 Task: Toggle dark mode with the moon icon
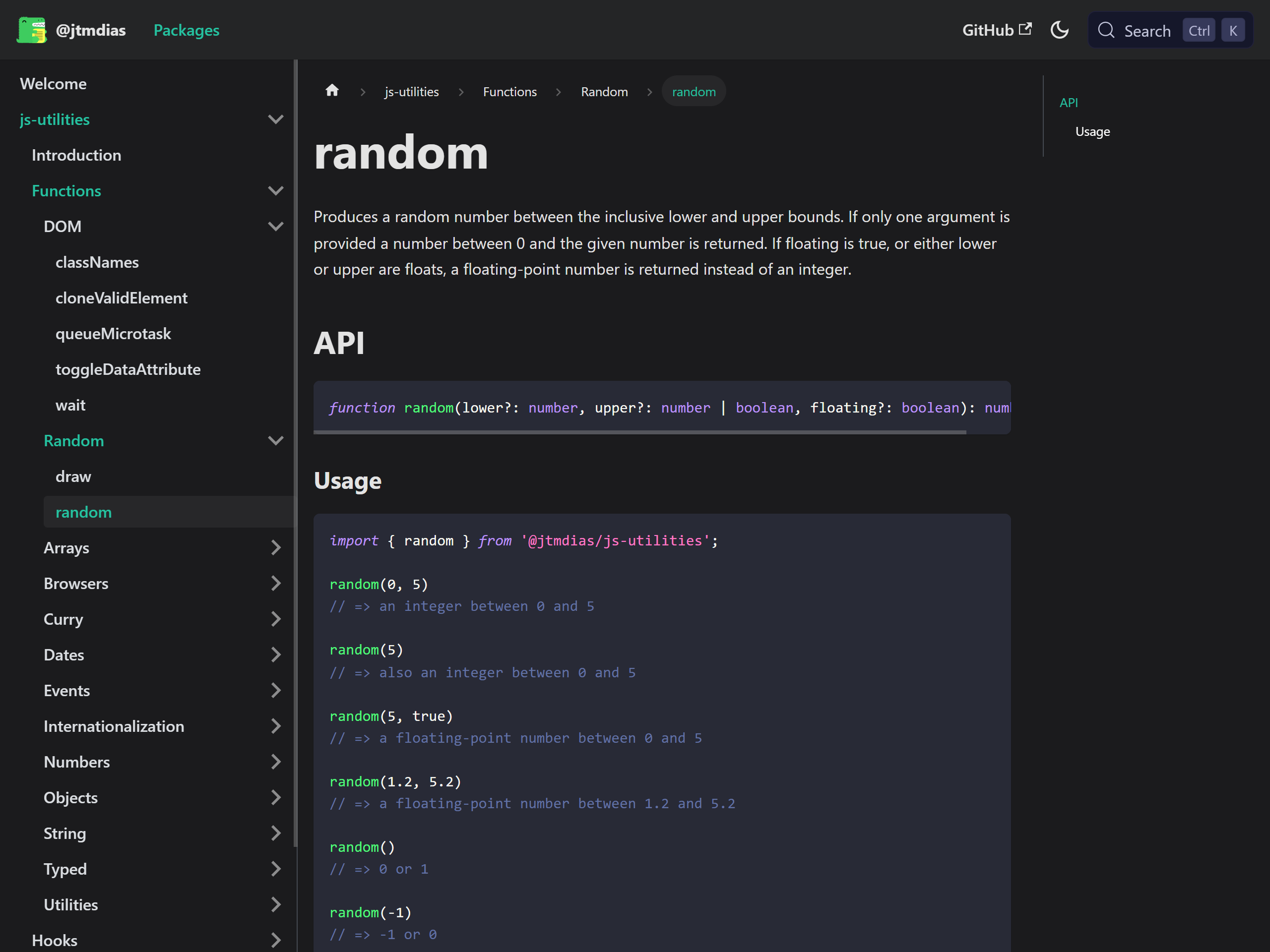pyautogui.click(x=1059, y=30)
